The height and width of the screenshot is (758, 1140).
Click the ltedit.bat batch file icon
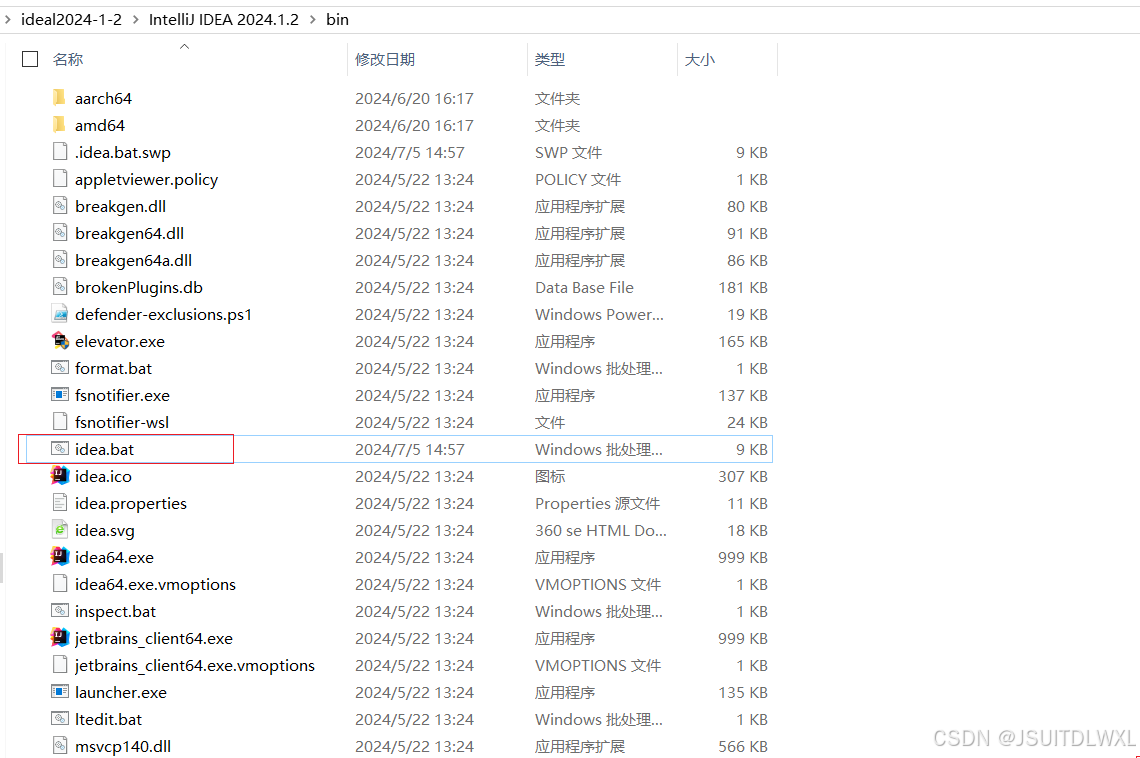tap(60, 718)
